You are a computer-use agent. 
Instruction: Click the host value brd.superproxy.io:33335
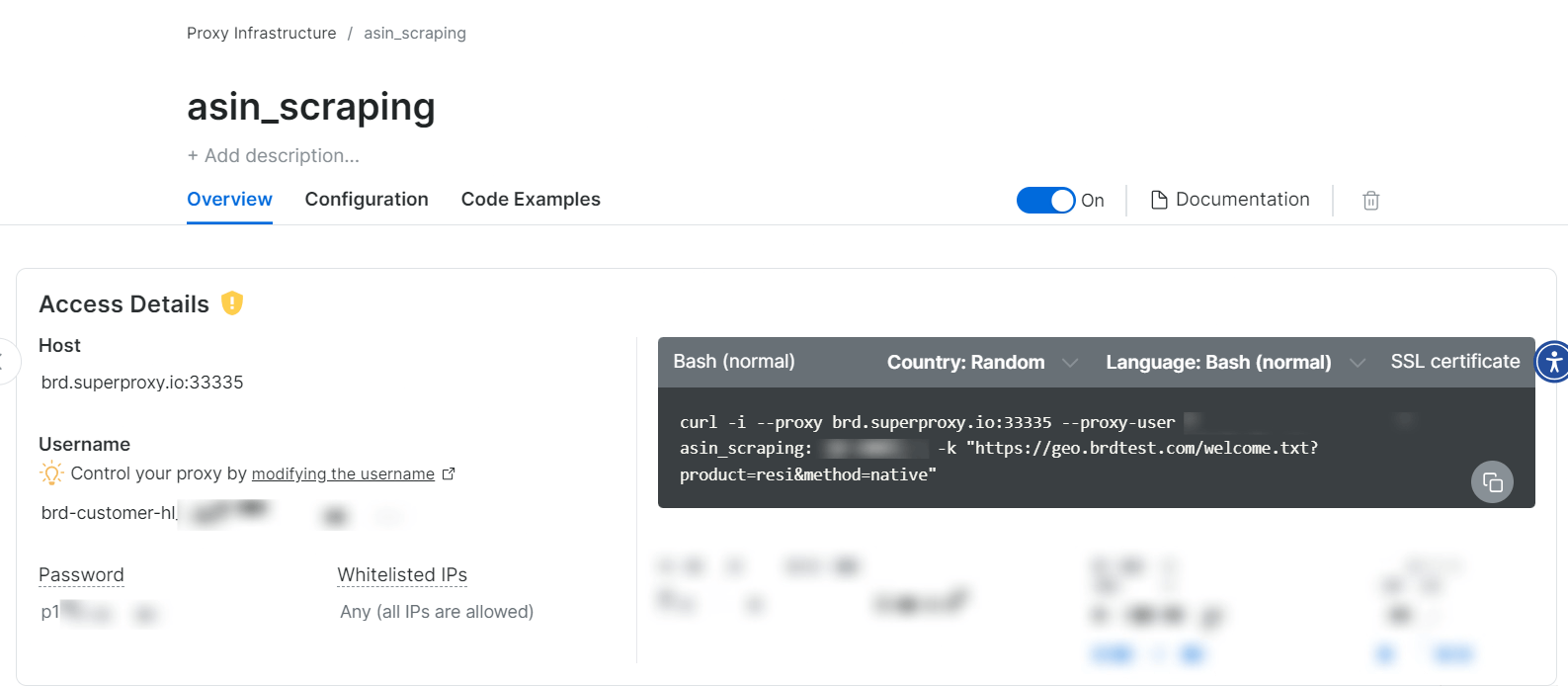pyautogui.click(x=142, y=383)
